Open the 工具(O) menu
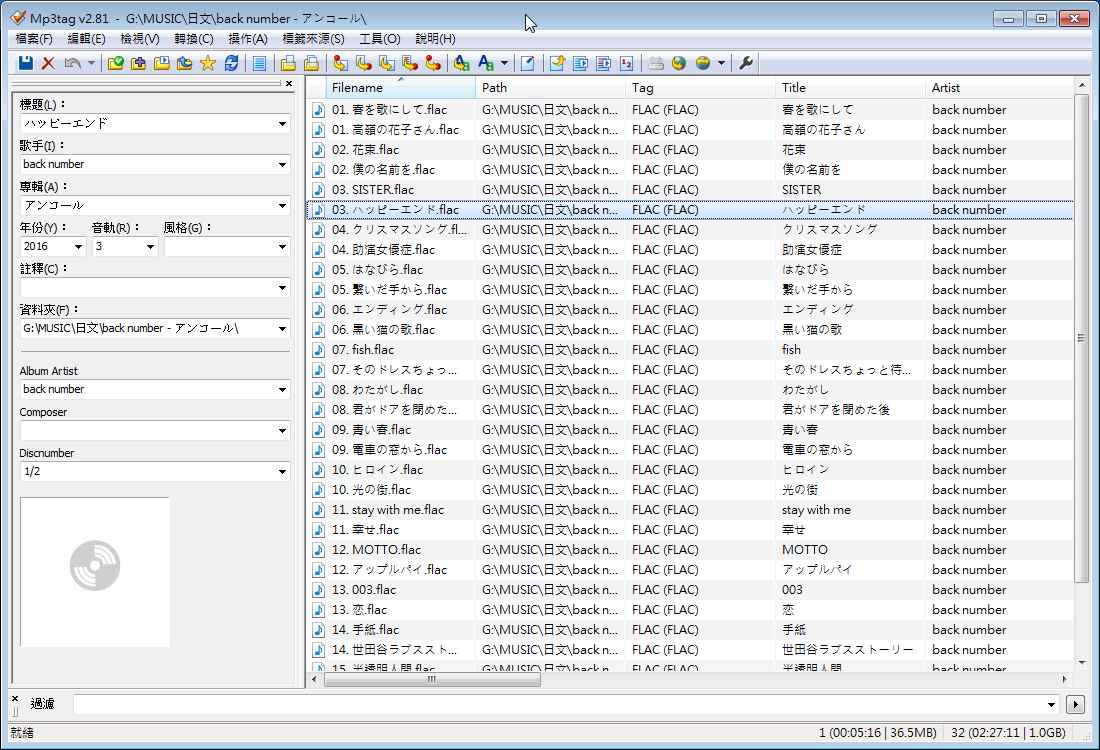 tap(380, 39)
